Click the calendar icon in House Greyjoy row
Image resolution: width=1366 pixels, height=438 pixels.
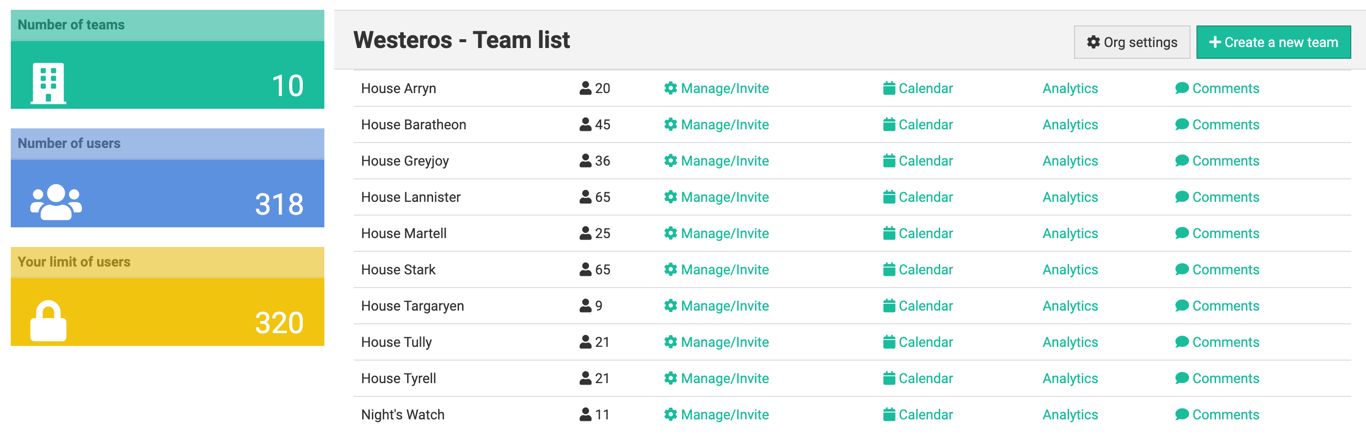coord(889,161)
